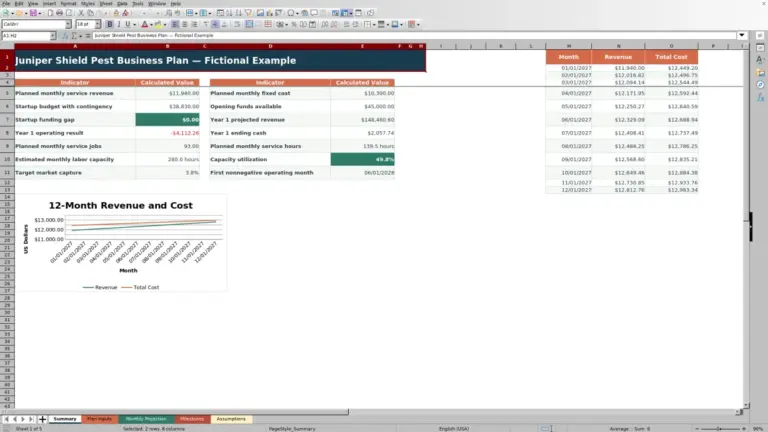Click the Add new sheet plus icon
Image resolution: width=768 pixels, height=432 pixels.
click(x=42, y=419)
